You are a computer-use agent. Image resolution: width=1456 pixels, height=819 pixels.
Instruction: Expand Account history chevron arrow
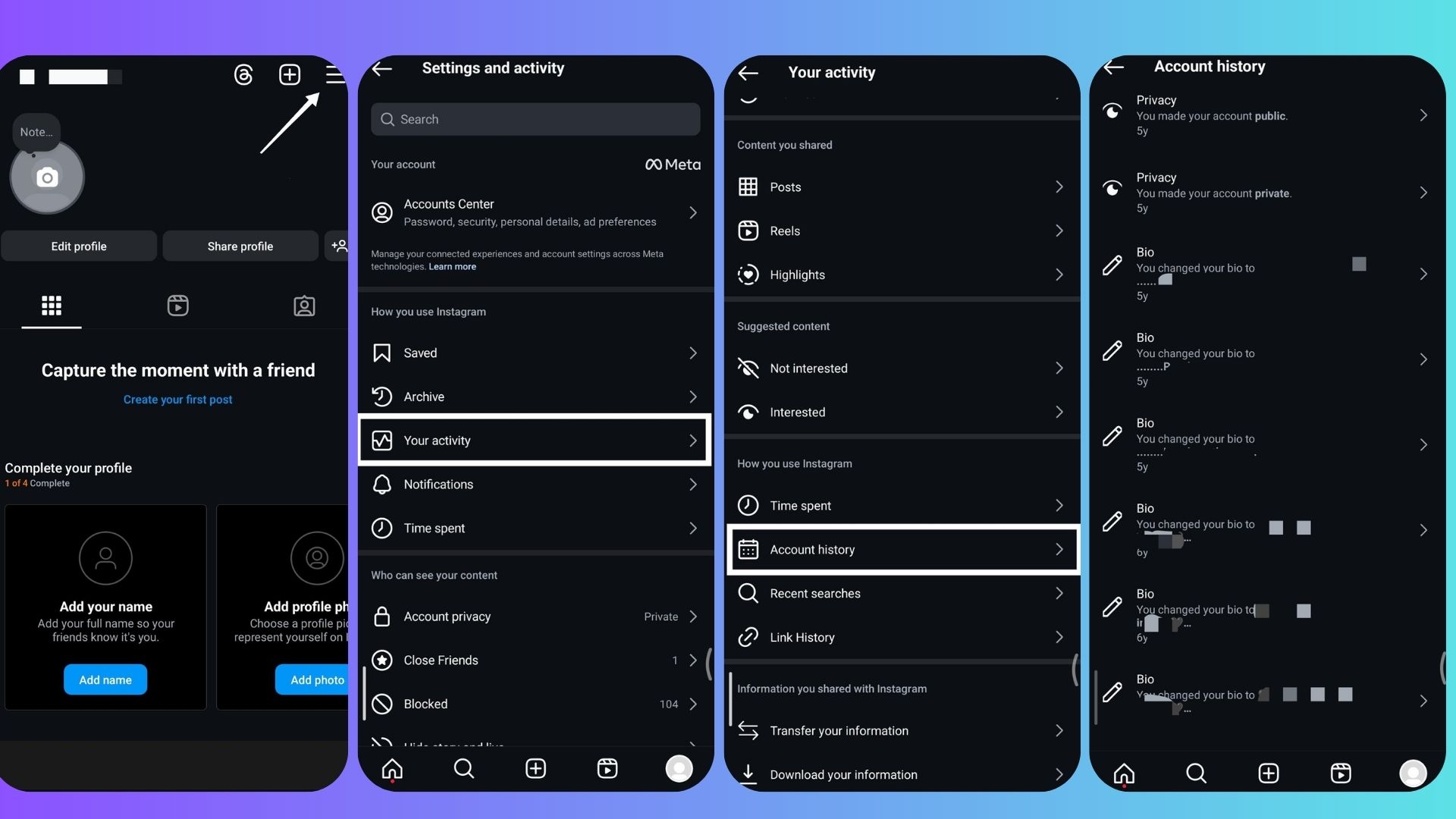(1059, 549)
